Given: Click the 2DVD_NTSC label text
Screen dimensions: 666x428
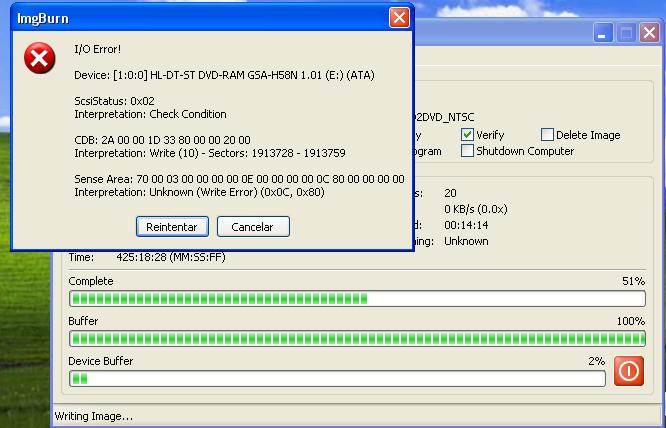Looking at the screenshot, I should 444,118.
